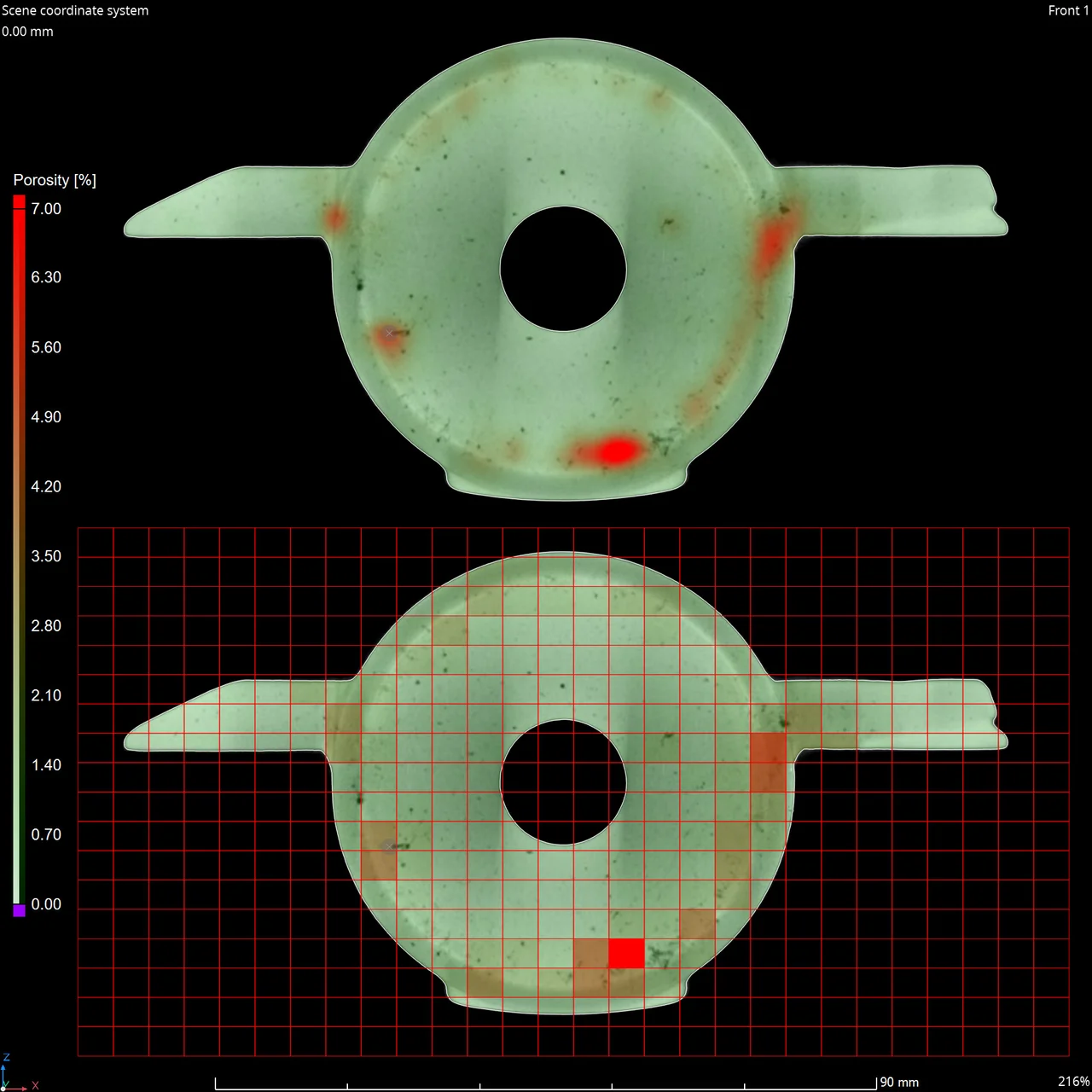The height and width of the screenshot is (1092, 1092).
Task: Click the center hole of the upper part
Action: [563, 269]
